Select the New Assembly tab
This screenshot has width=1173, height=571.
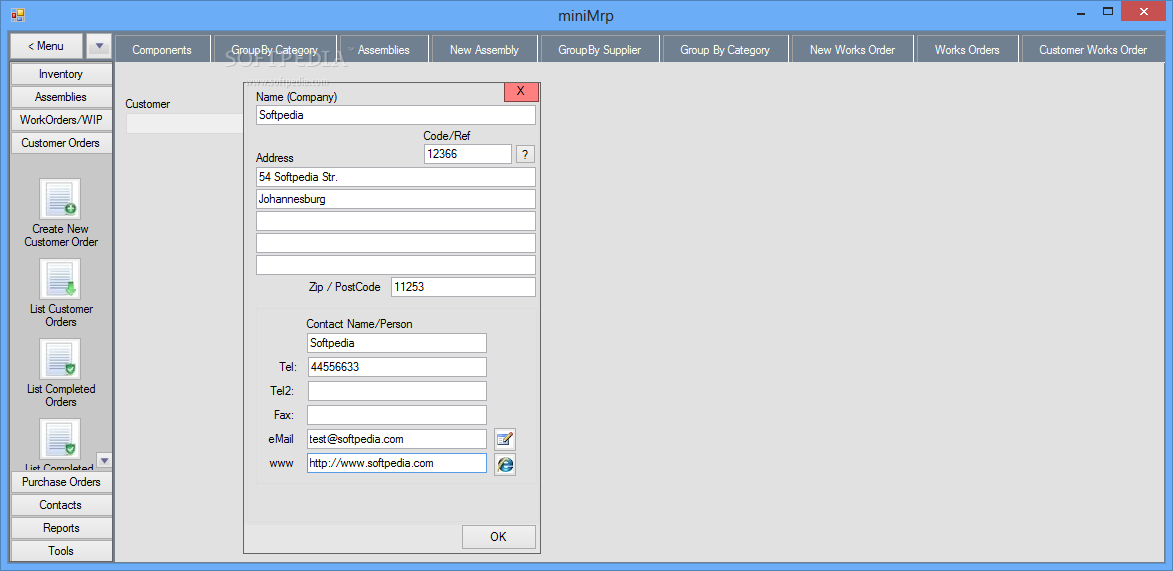point(485,50)
